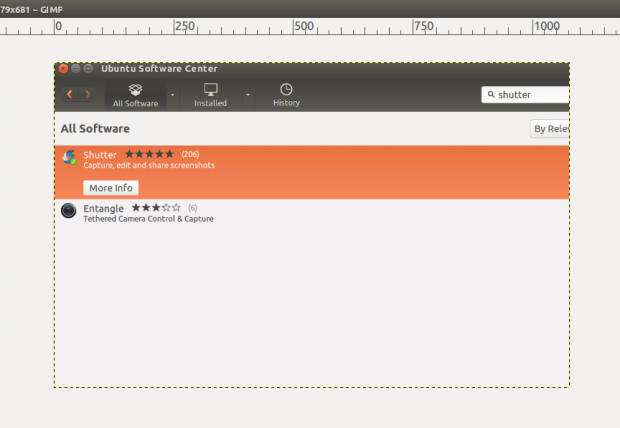620x428 pixels.
Task: Select the Shutter app name text
Action: point(100,155)
